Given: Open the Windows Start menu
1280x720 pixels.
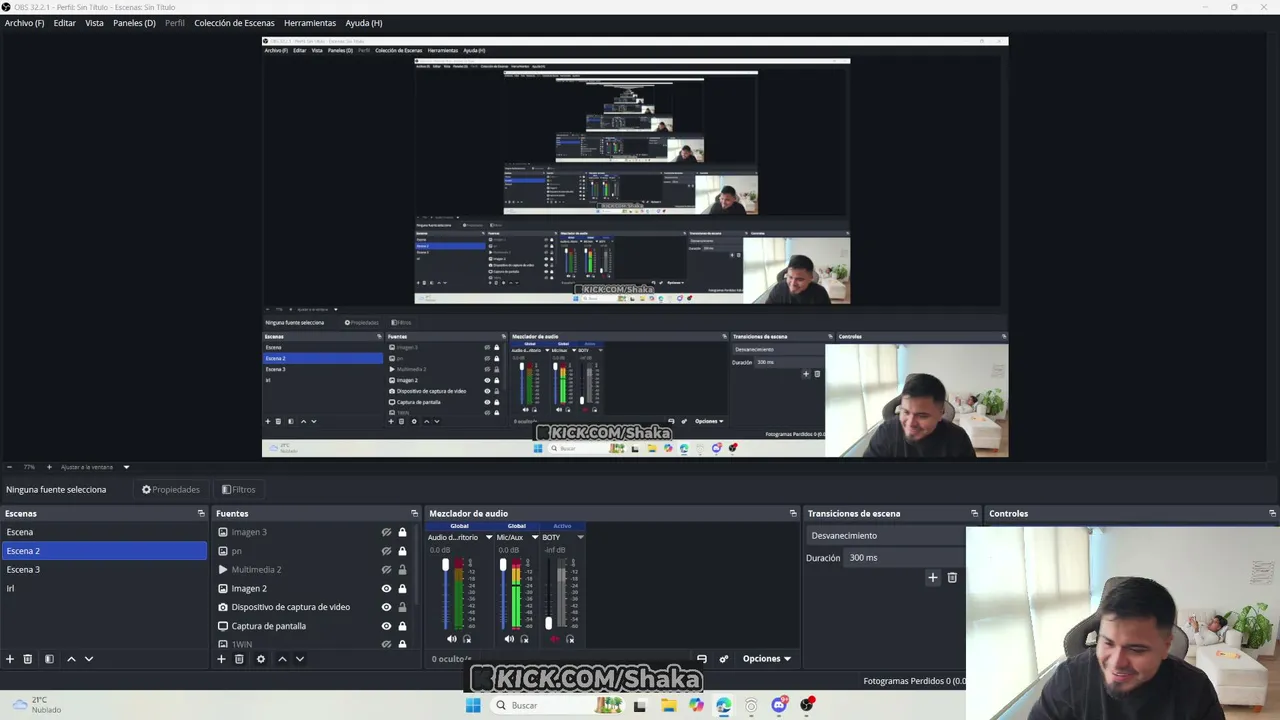Looking at the screenshot, I should 473,705.
